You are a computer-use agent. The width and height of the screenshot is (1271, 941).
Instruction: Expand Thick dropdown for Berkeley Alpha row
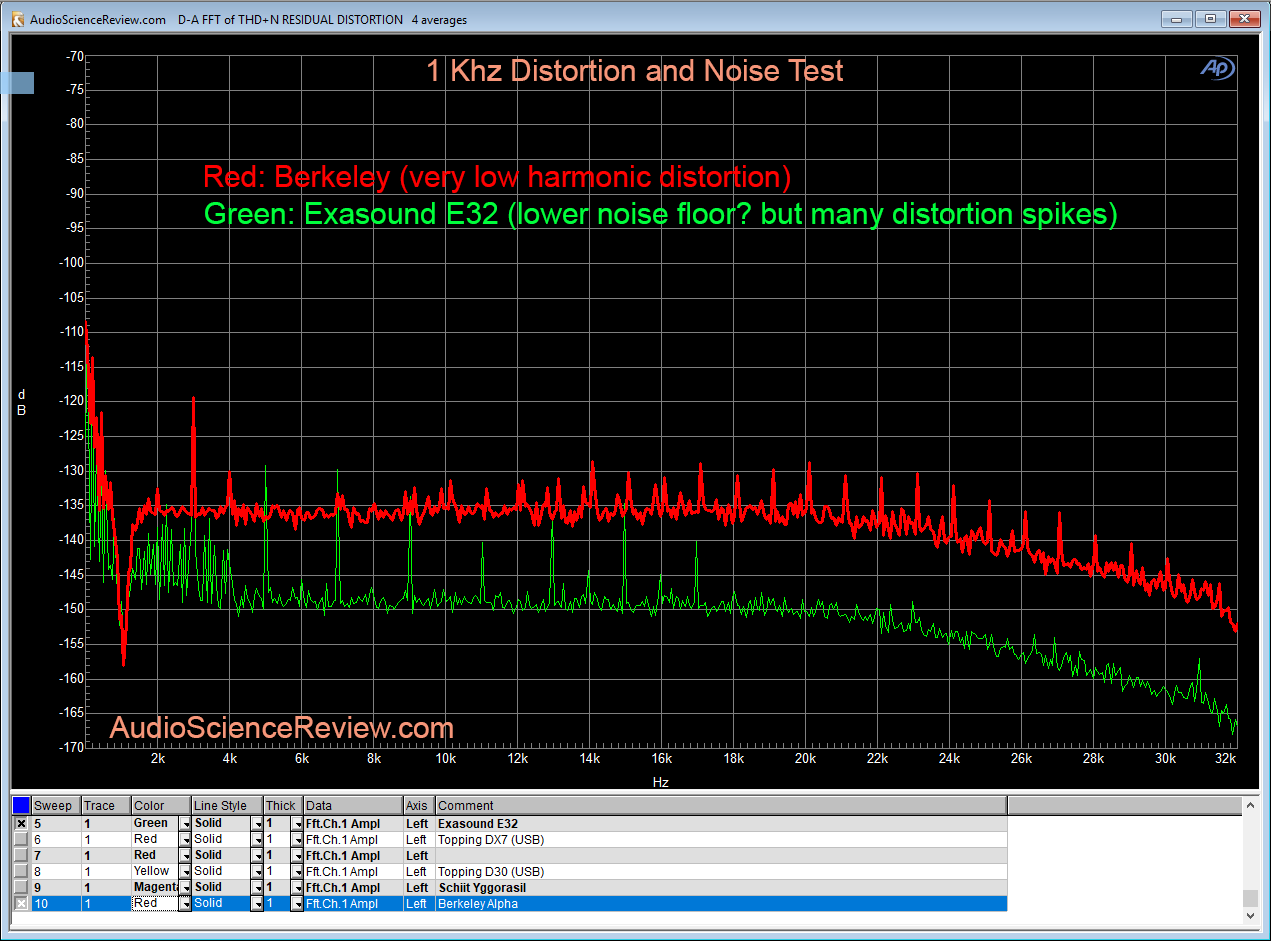296,903
